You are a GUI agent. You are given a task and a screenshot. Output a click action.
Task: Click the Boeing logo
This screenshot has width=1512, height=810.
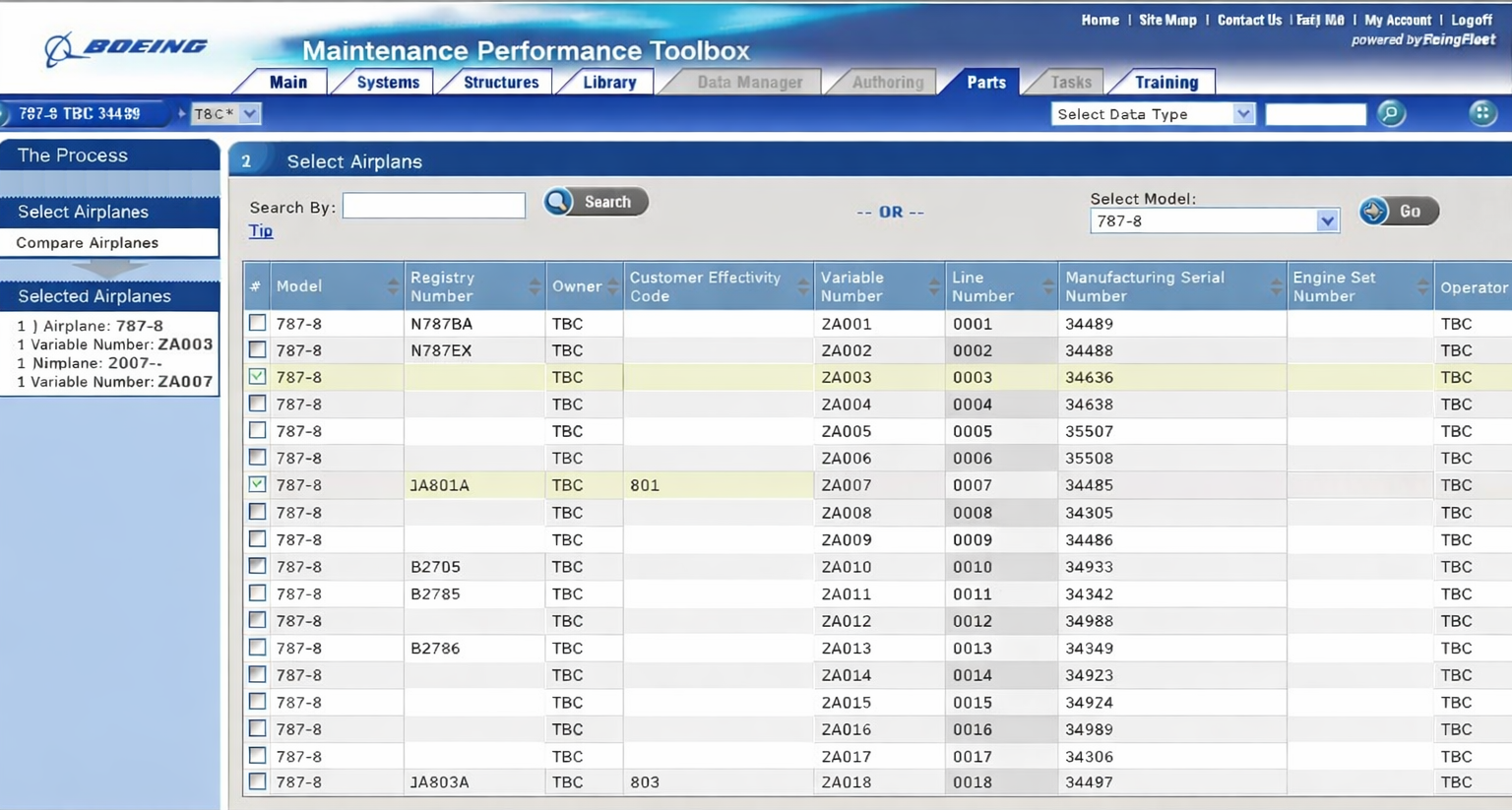click(x=126, y=48)
